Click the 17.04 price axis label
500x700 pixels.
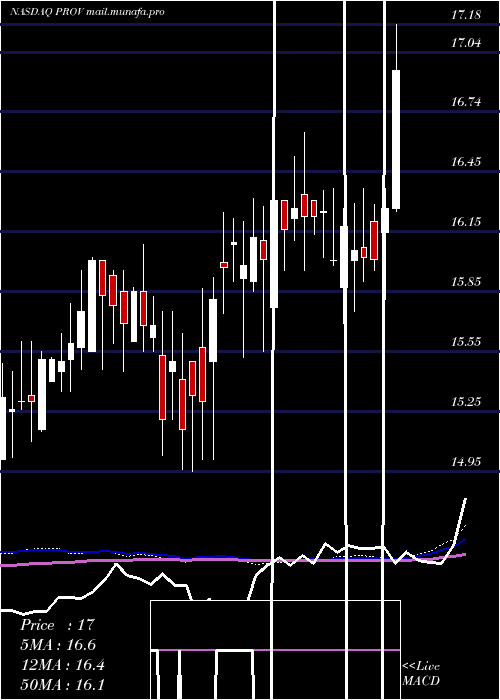click(466, 43)
